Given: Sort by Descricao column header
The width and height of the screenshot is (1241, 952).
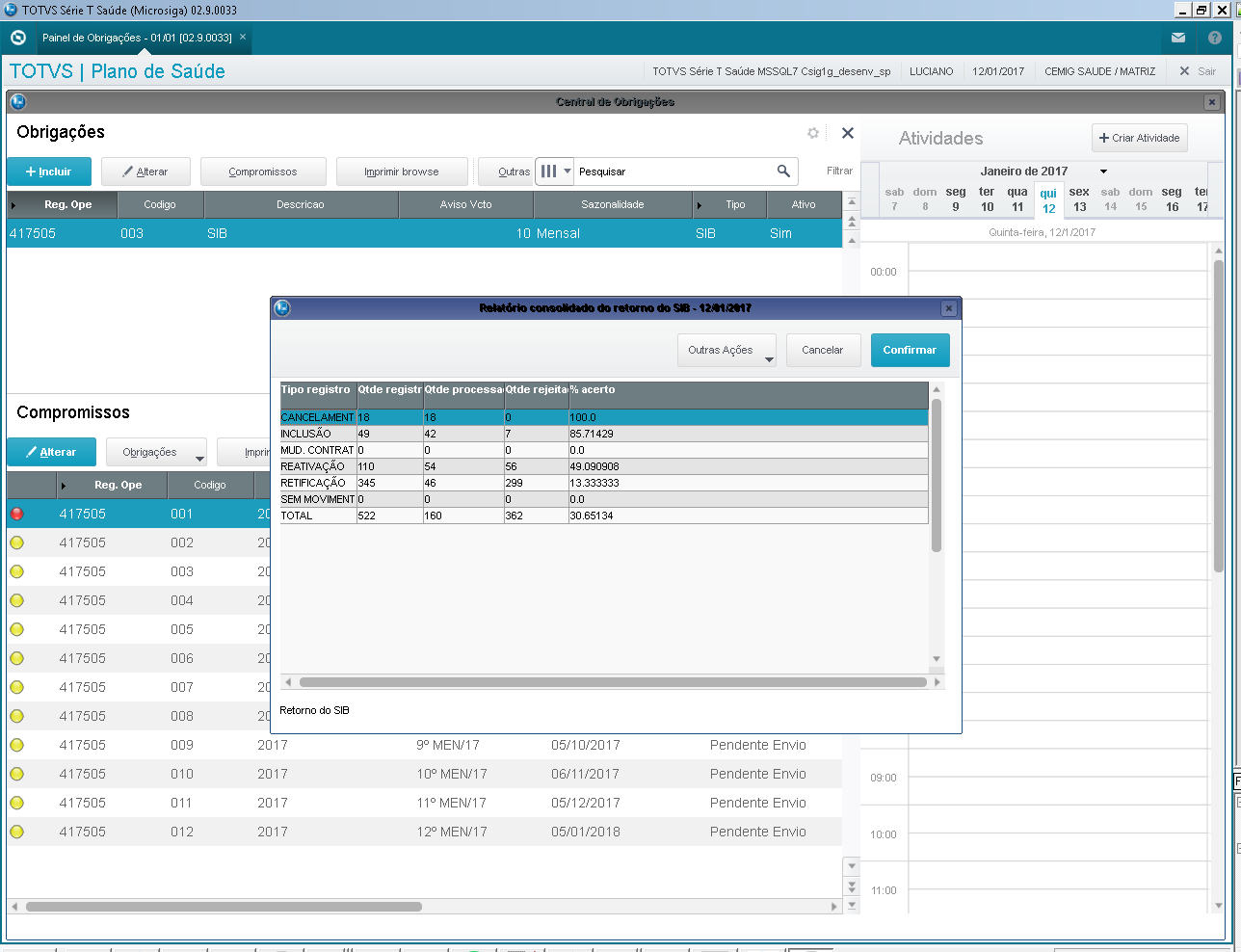Looking at the screenshot, I should tap(301, 204).
